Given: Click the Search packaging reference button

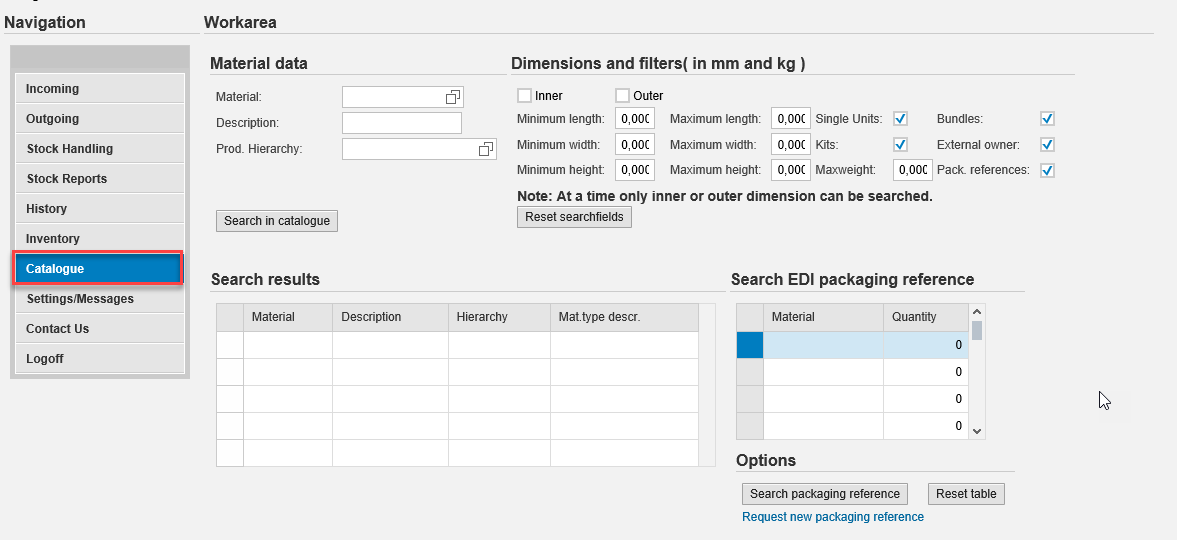Looking at the screenshot, I should pos(825,494).
